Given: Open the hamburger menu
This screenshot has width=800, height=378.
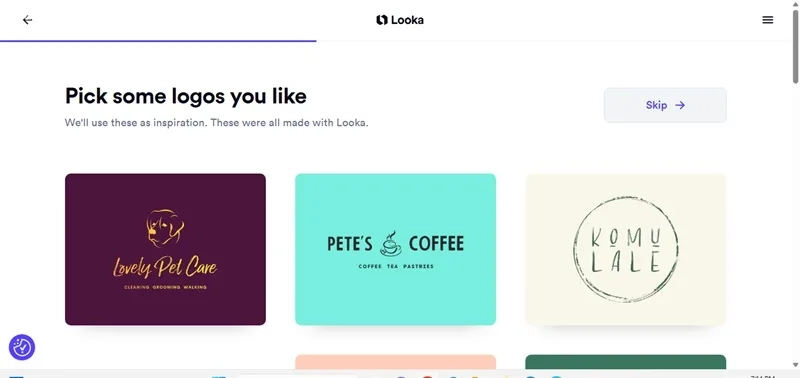Looking at the screenshot, I should click(x=767, y=20).
